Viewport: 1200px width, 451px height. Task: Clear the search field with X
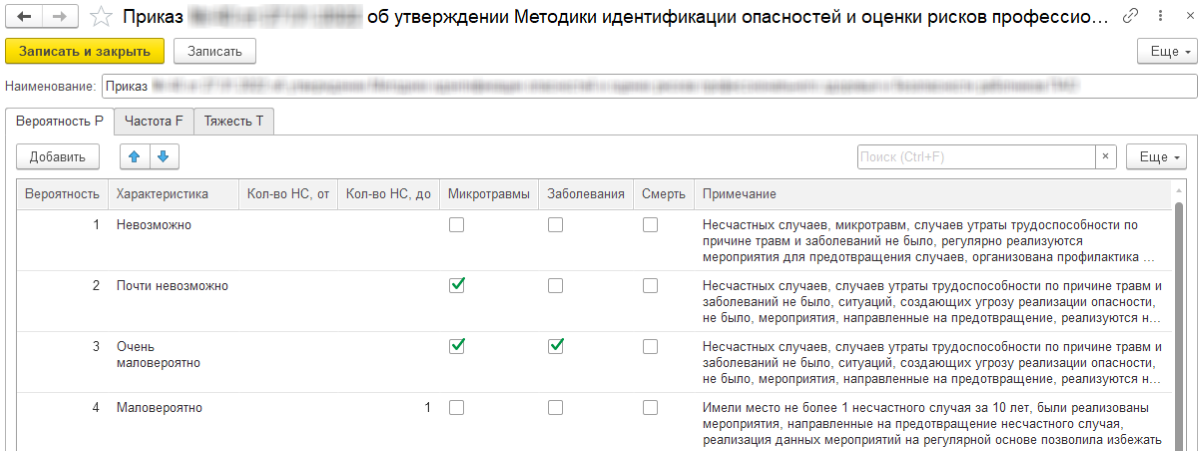coord(1105,157)
